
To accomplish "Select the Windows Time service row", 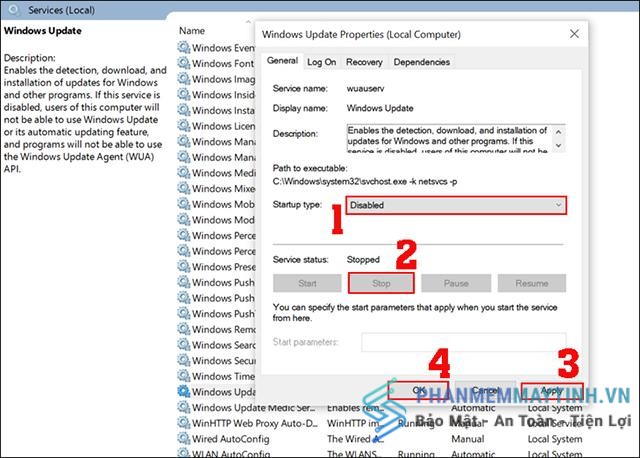I will coord(217,376).
